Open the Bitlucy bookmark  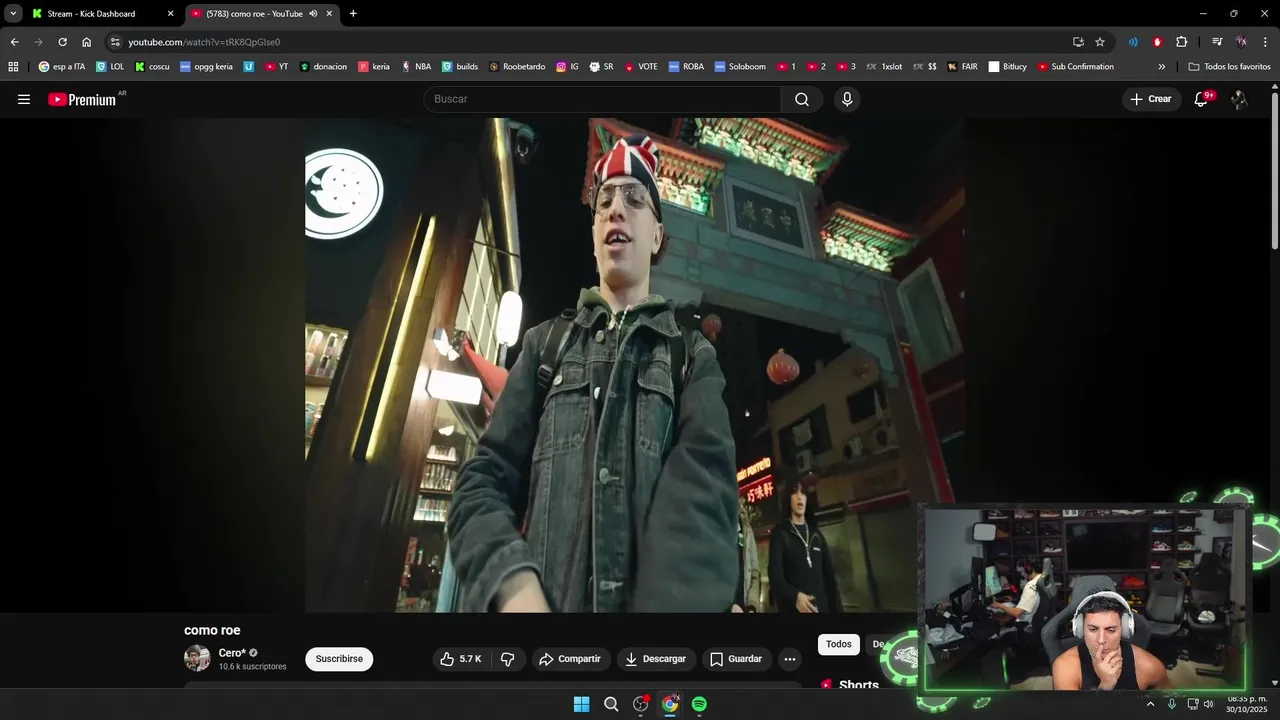[x=1007, y=67]
